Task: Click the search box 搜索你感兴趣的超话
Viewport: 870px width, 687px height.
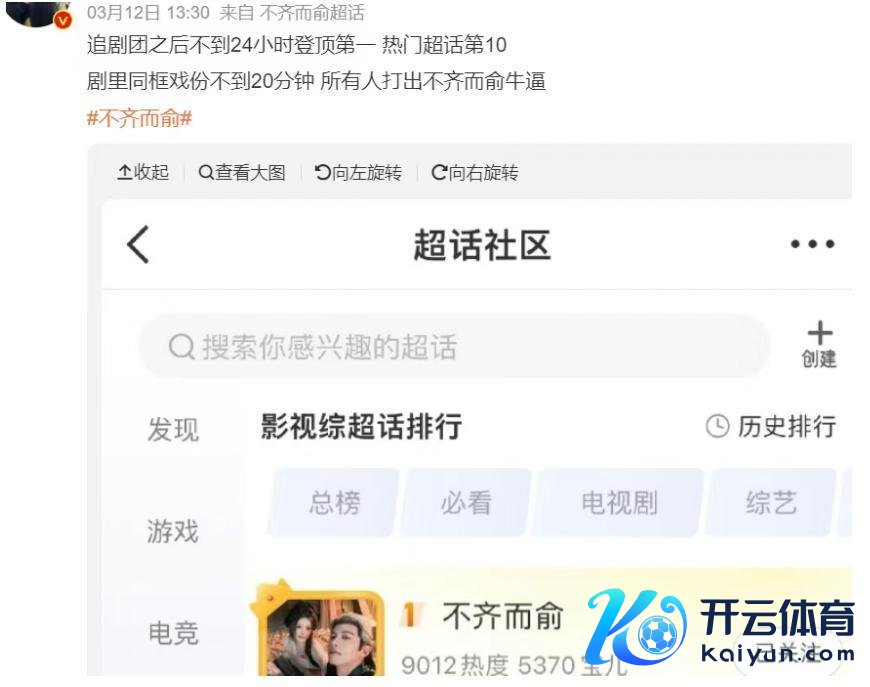Action: 454,347
